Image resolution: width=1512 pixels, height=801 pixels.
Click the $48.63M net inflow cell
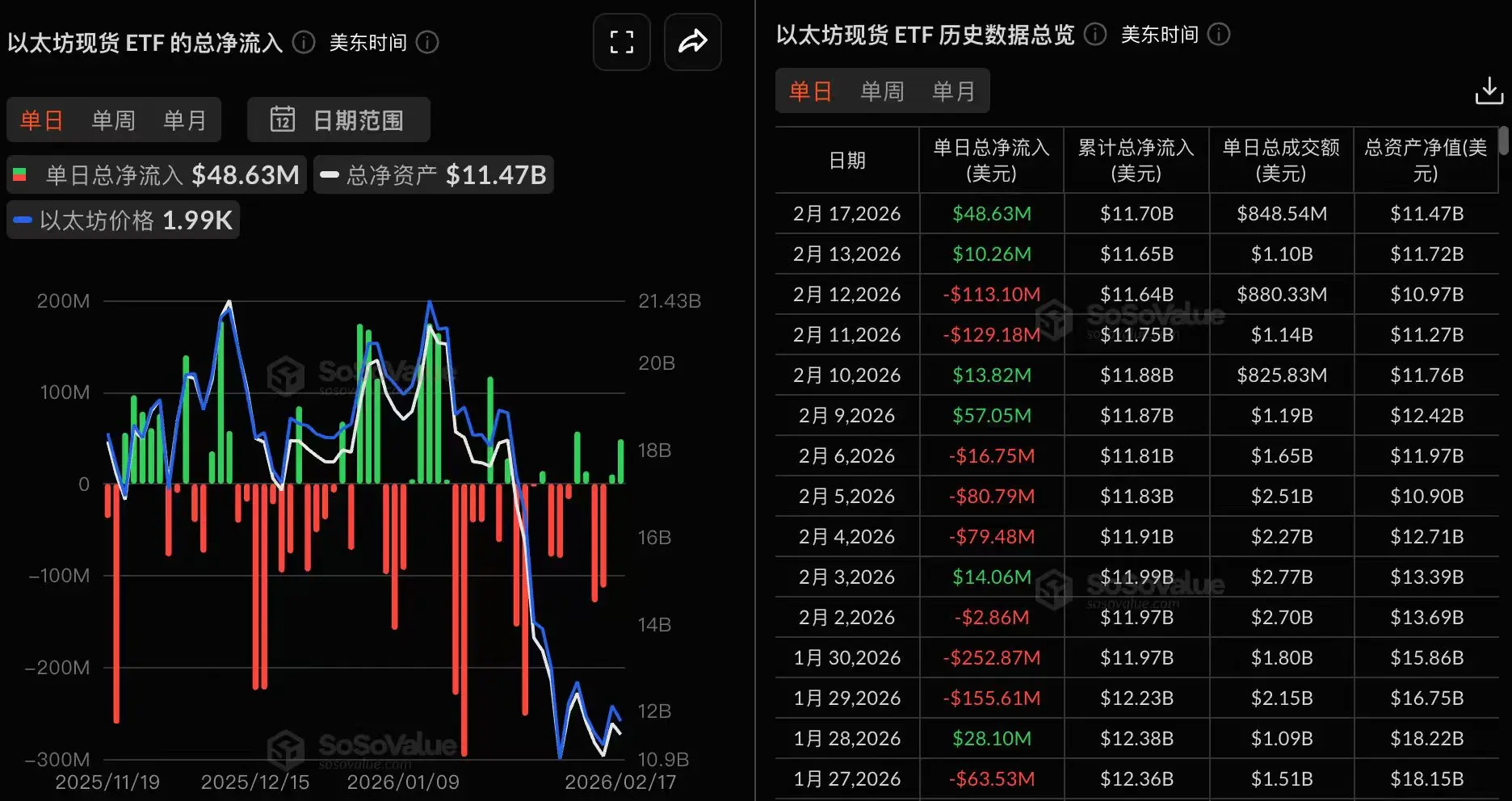[x=992, y=213]
